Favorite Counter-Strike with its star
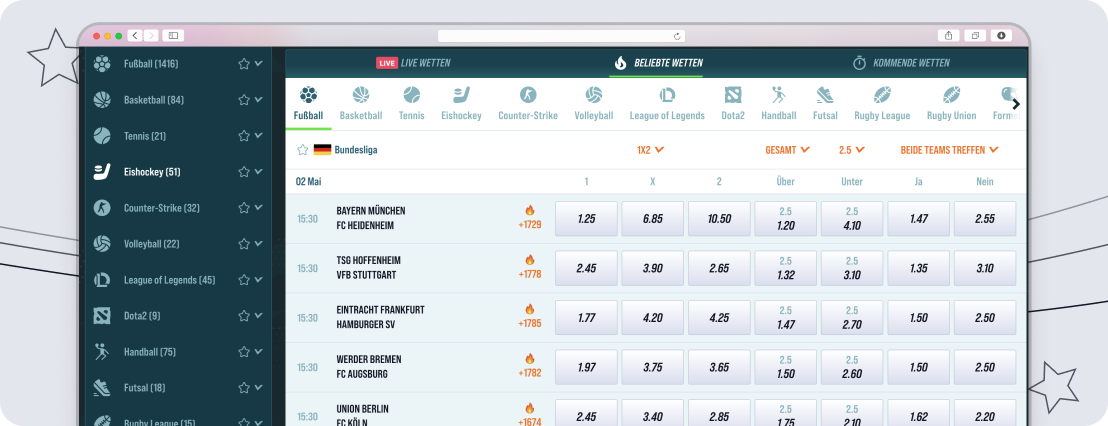Image resolution: width=1108 pixels, height=426 pixels. click(244, 208)
